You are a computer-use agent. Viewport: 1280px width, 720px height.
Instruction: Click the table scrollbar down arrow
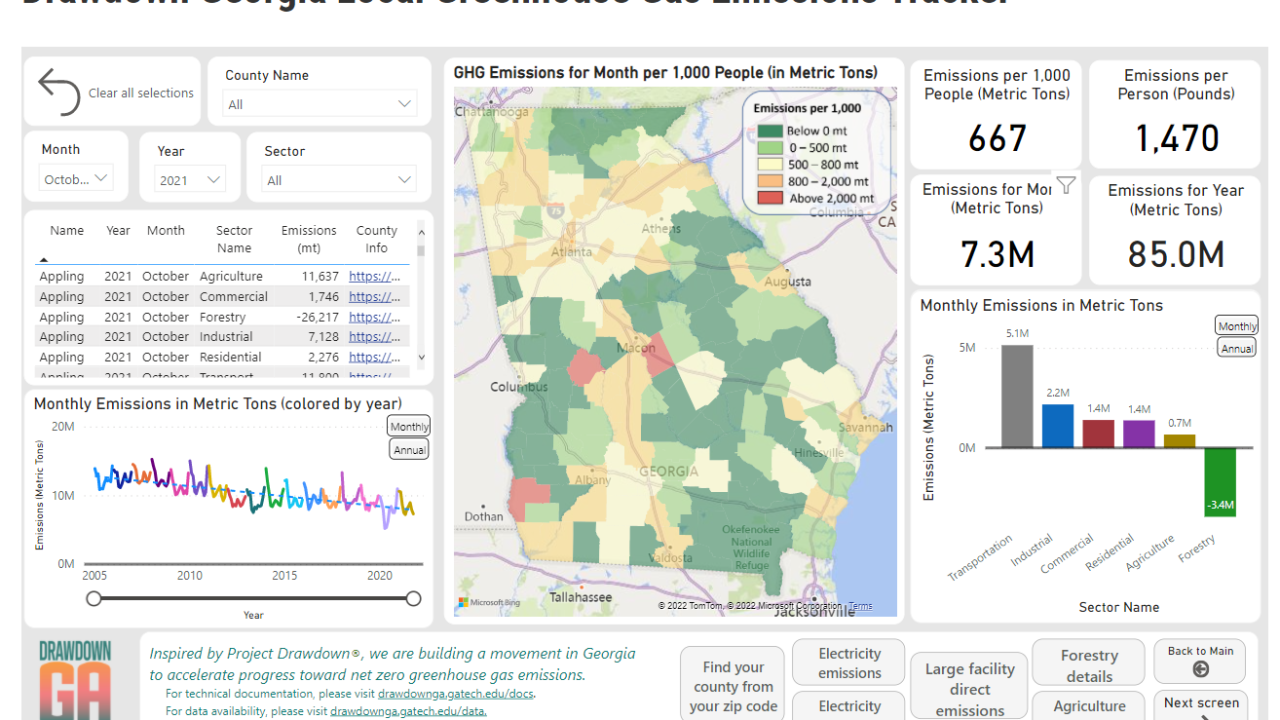pos(421,357)
